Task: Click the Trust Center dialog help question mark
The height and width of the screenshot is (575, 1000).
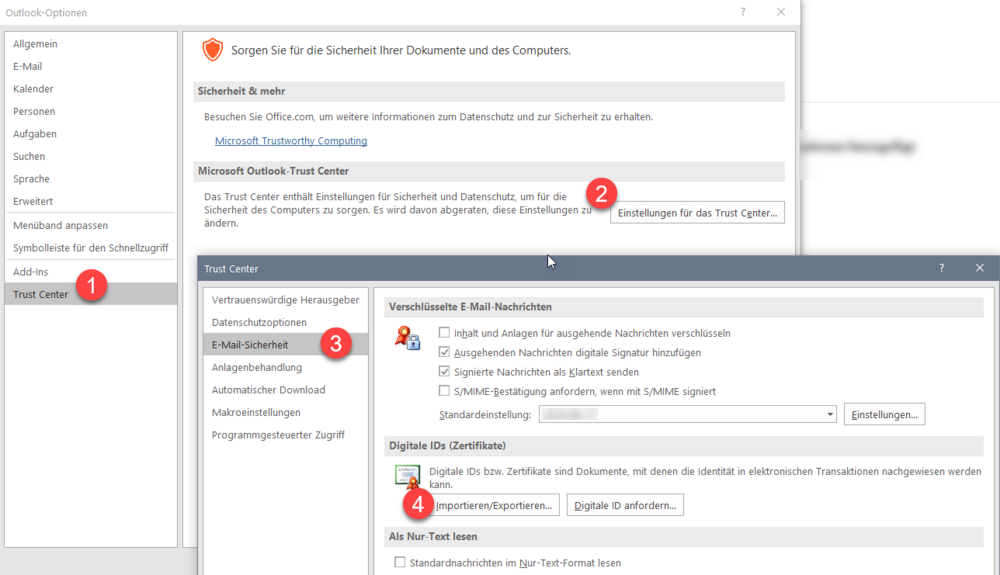Action: click(941, 268)
